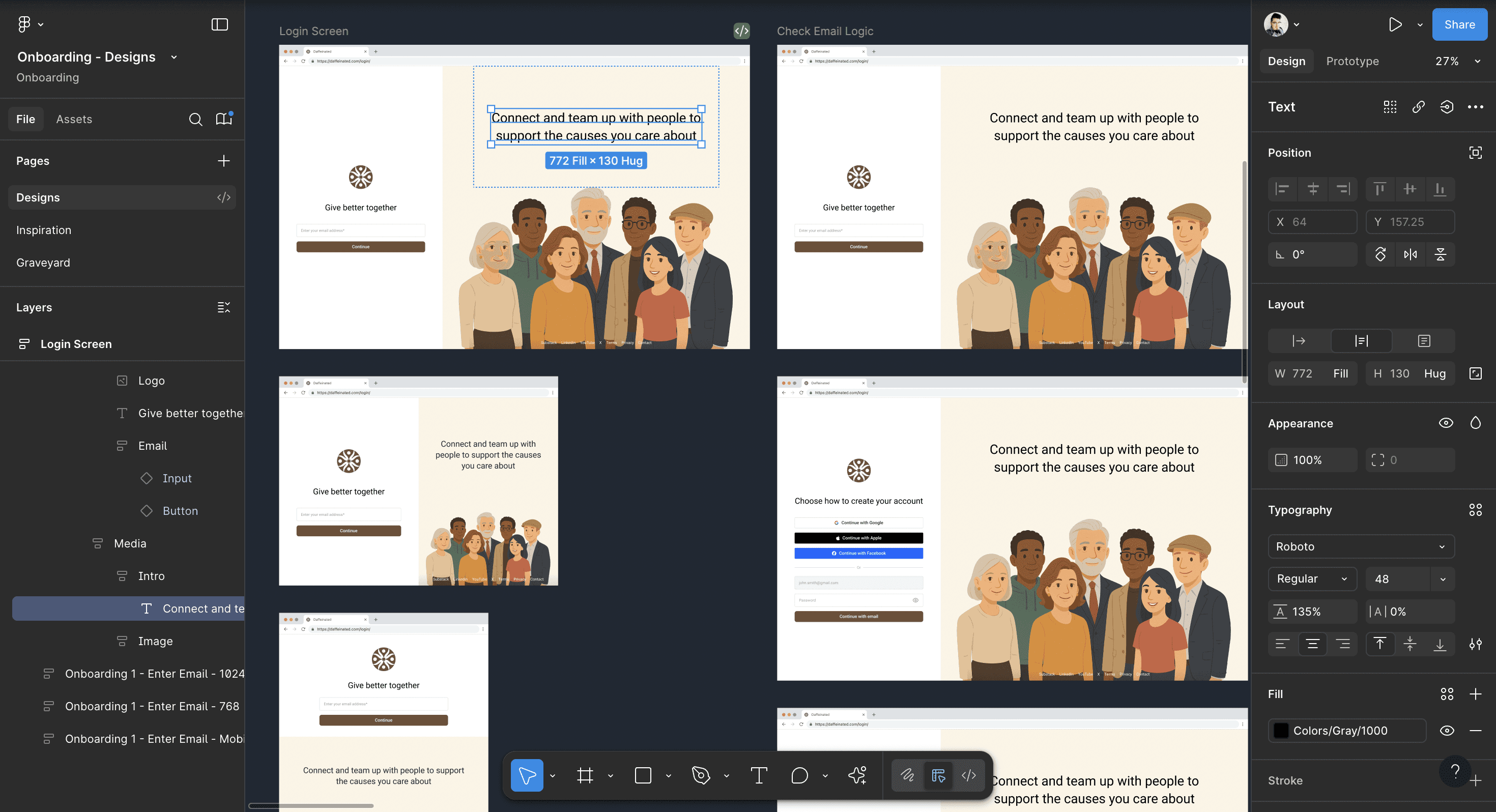The height and width of the screenshot is (812, 1496).
Task: Hide the Colors/Gray/1000 fill
Action: (x=1447, y=731)
